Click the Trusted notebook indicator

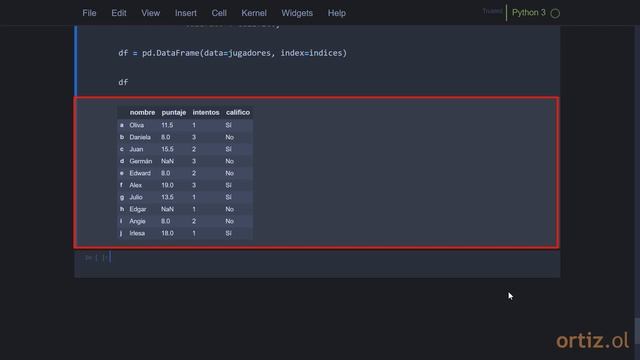point(492,11)
